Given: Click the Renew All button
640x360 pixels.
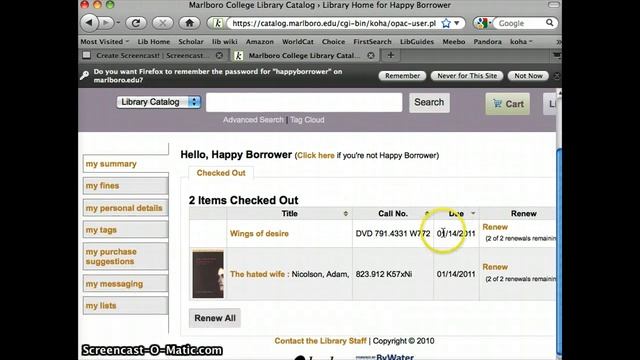Looking at the screenshot, I should pyautogui.click(x=215, y=318).
